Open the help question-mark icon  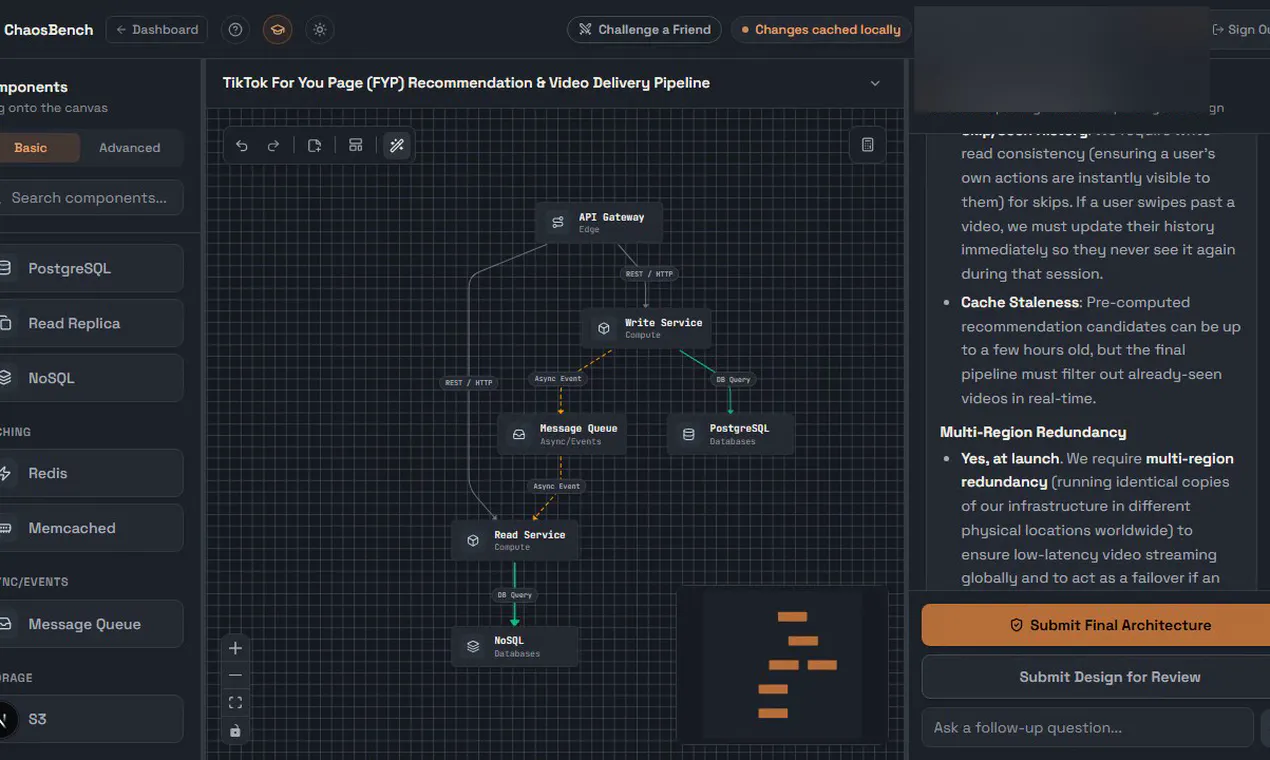pyautogui.click(x=235, y=30)
